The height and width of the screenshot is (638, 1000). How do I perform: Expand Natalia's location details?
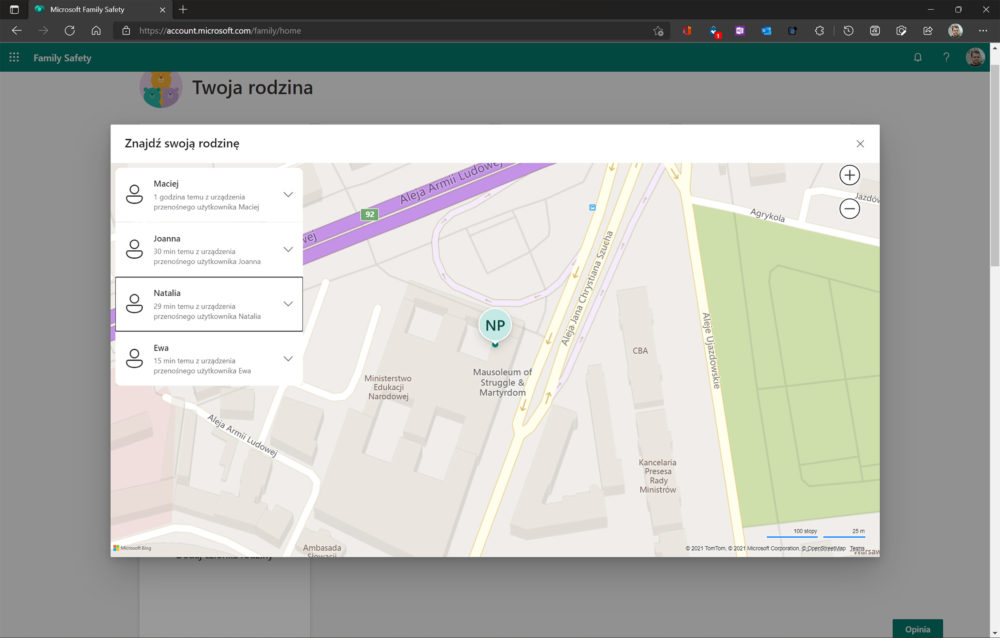pyautogui.click(x=288, y=304)
